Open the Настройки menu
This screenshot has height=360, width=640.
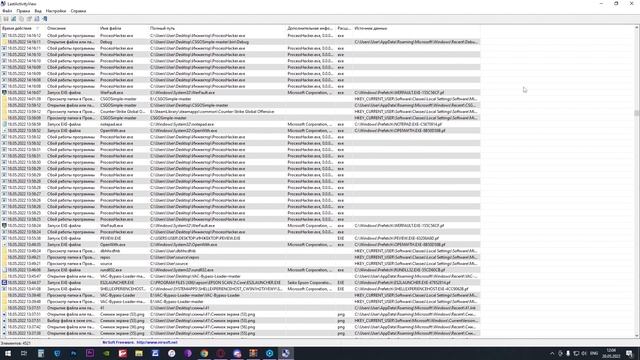56,11
